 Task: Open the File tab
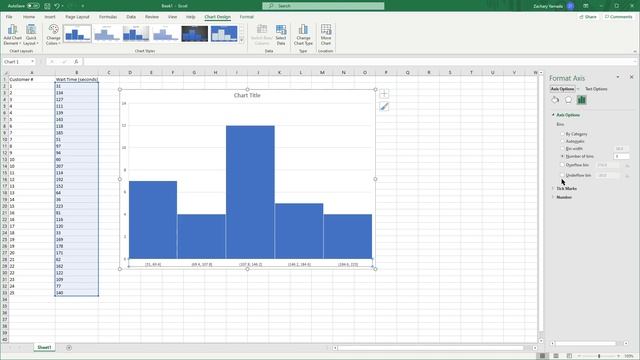(x=9, y=17)
